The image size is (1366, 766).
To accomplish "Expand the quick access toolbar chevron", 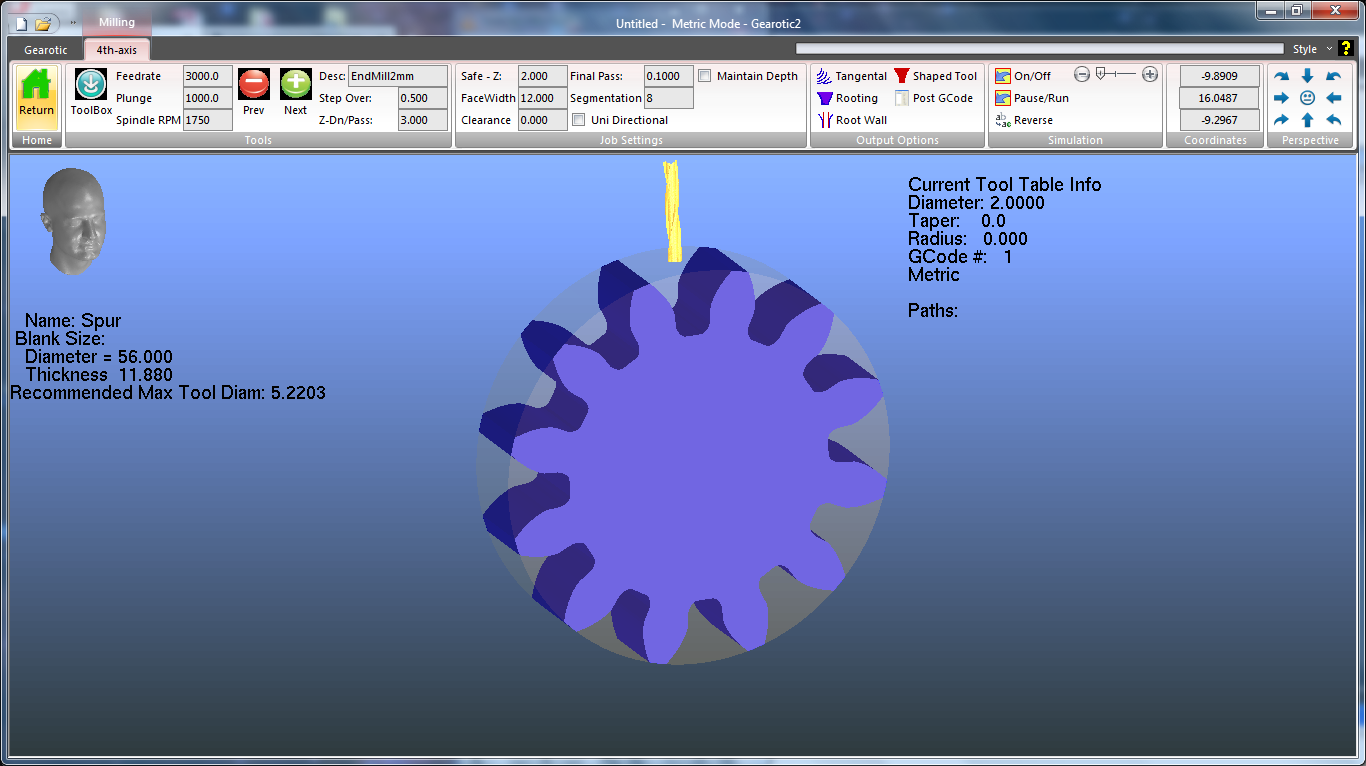I will tap(73, 23).
